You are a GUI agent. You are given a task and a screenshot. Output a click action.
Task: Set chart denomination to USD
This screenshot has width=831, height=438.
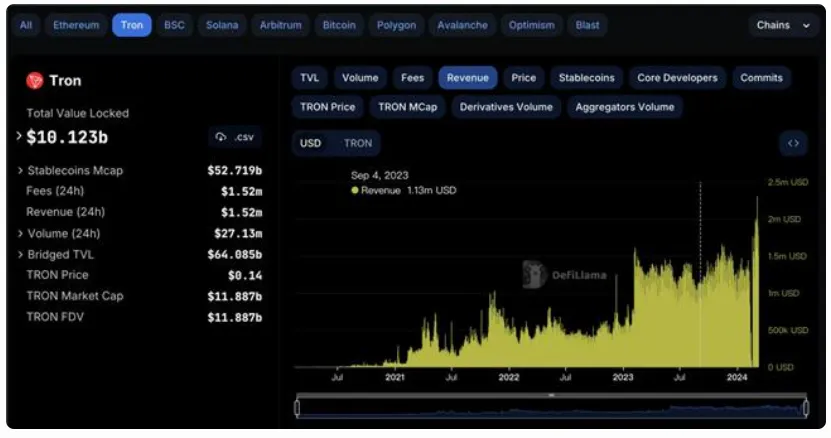[311, 143]
